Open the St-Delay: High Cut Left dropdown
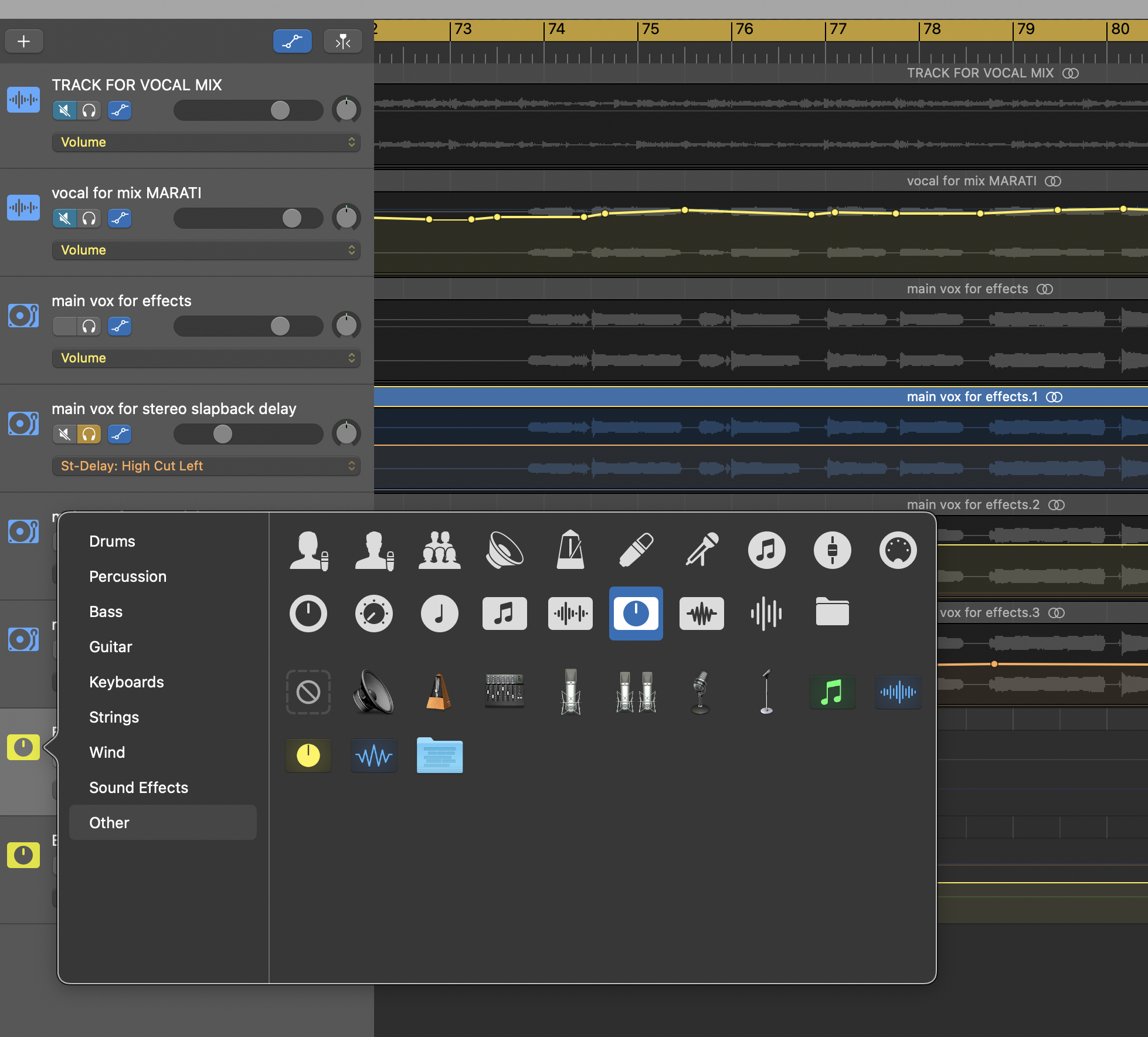Image resolution: width=1148 pixels, height=1037 pixels. point(206,466)
